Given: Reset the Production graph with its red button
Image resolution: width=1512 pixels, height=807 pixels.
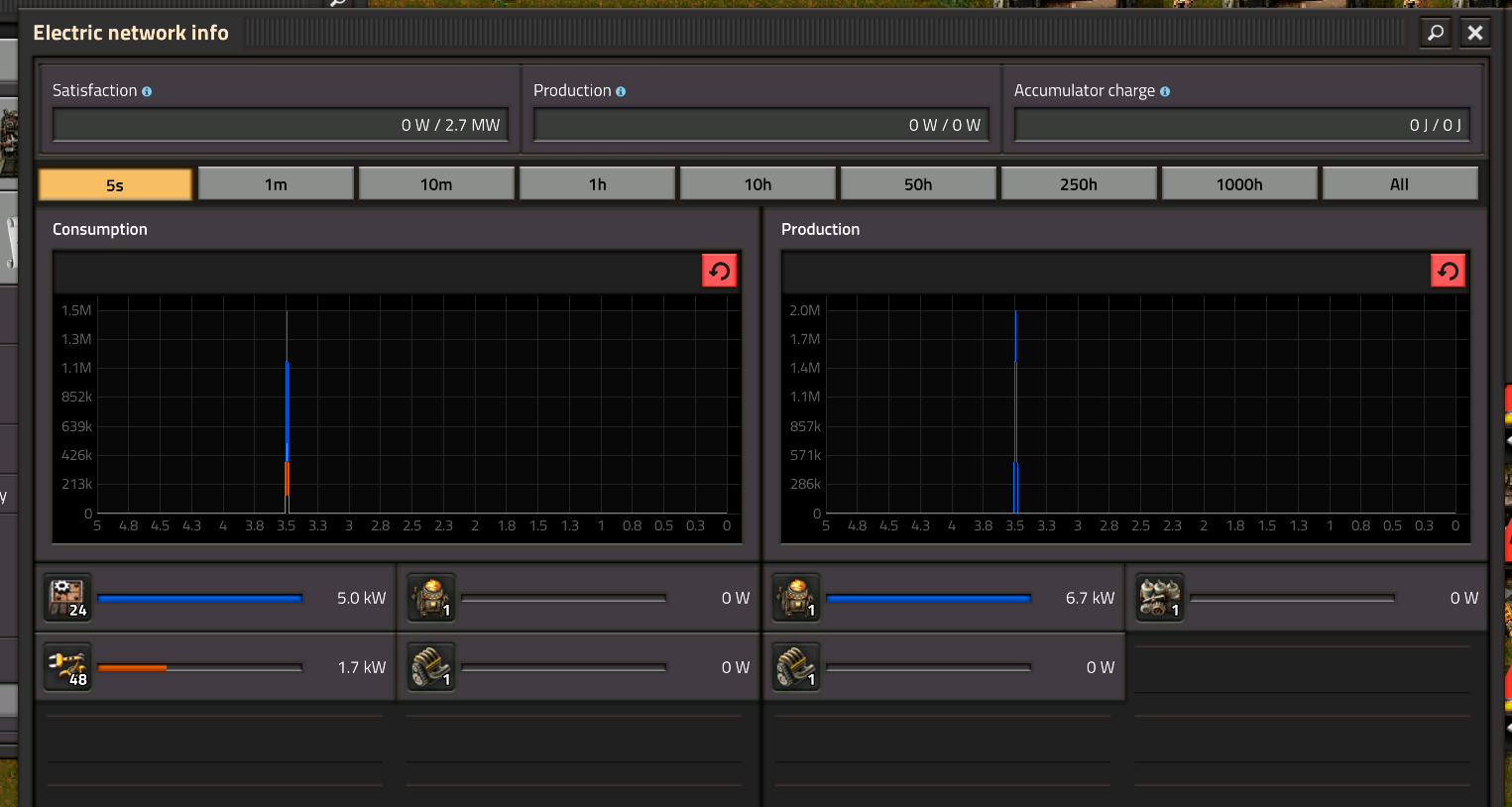Looking at the screenshot, I should (x=1449, y=271).
